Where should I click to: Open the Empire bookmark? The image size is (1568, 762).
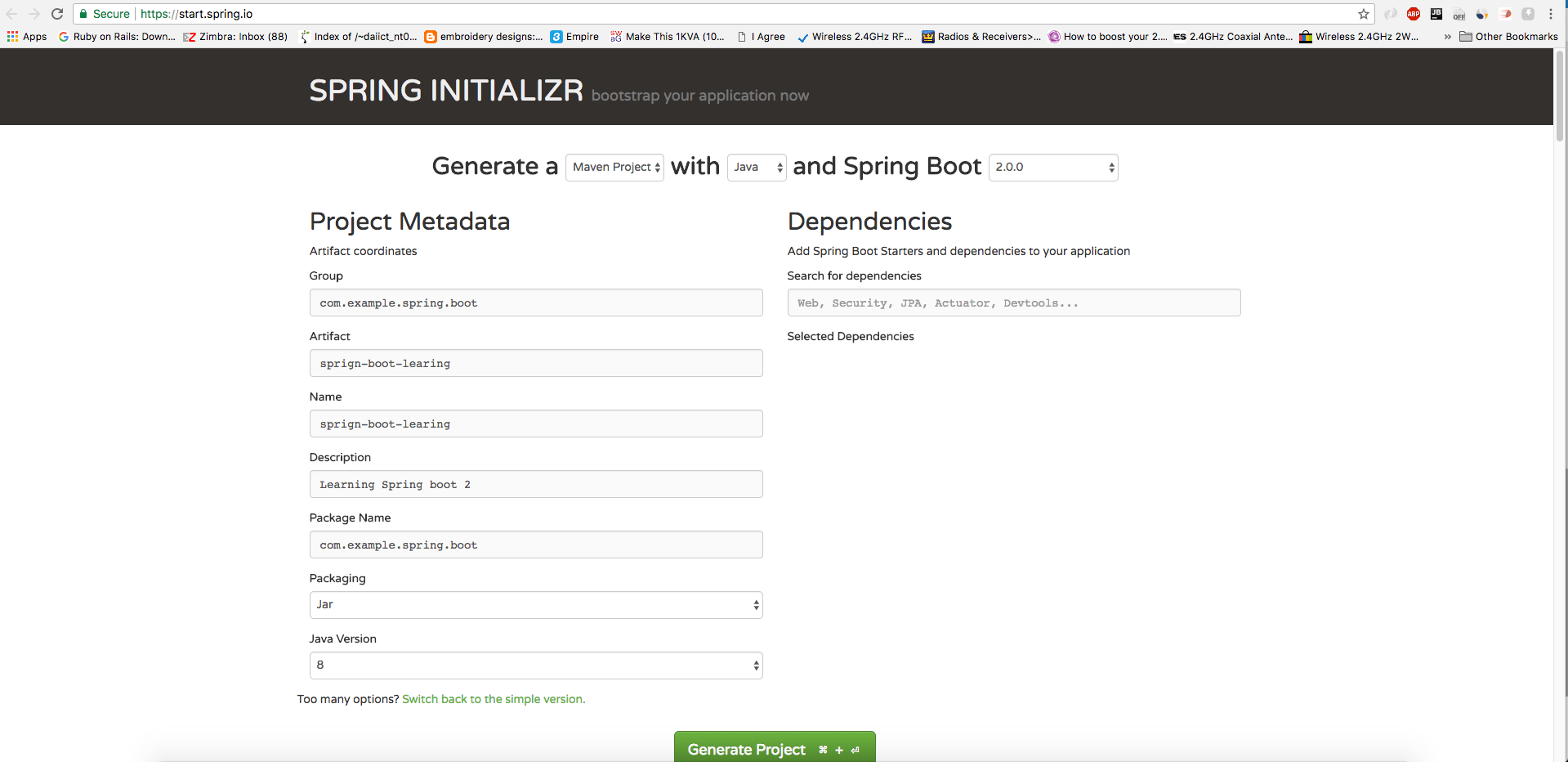pyautogui.click(x=574, y=37)
